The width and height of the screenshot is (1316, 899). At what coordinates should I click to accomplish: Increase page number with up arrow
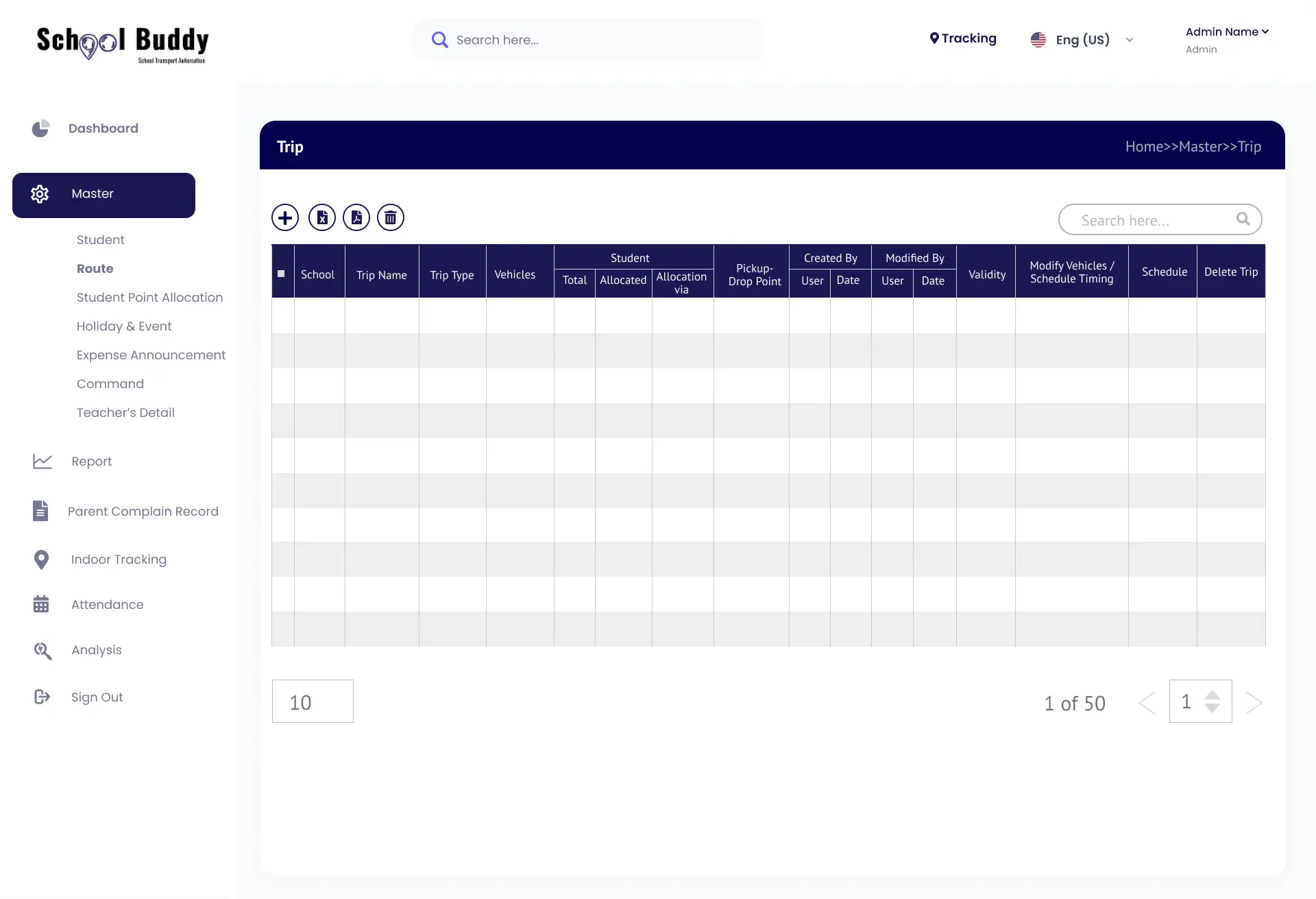(x=1212, y=695)
